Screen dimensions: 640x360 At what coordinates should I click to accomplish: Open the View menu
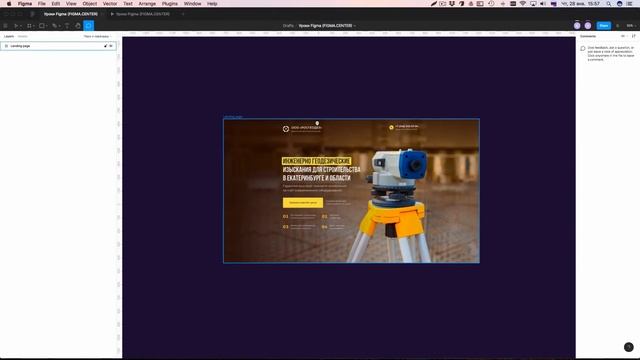[71, 4]
